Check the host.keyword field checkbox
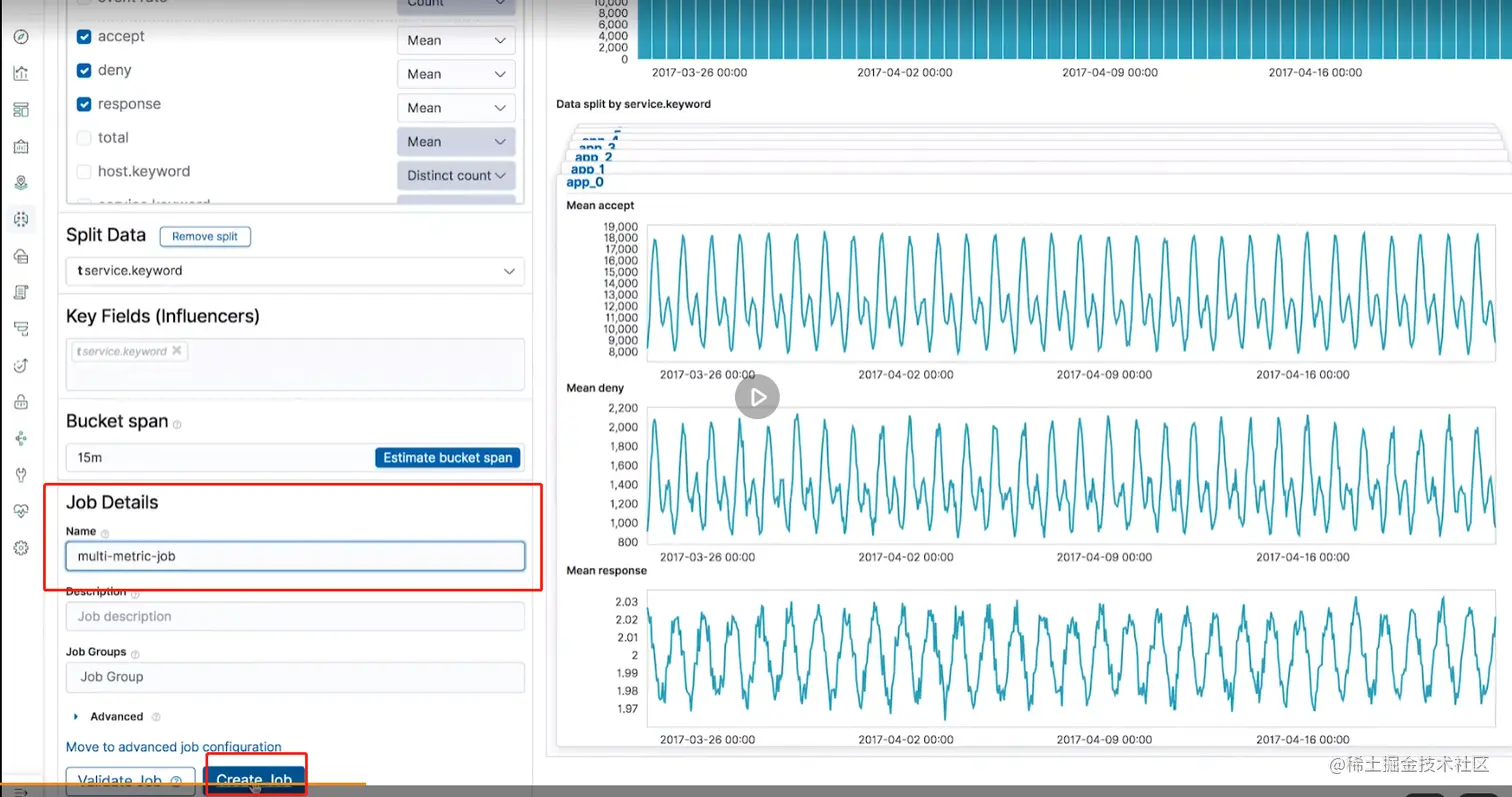1512x797 pixels. point(84,172)
